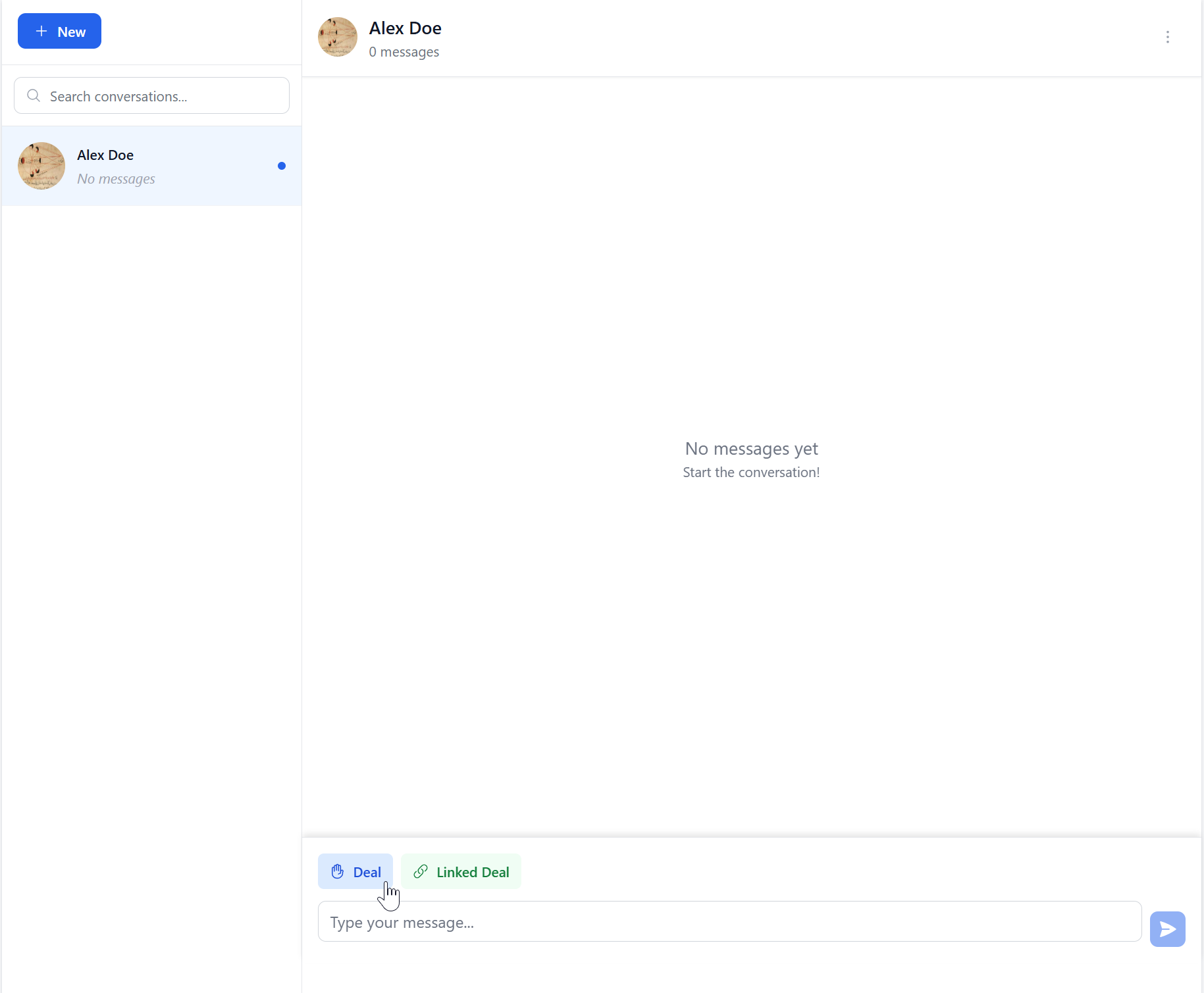Click the send message arrow icon
The height and width of the screenshot is (993, 1204).
(x=1168, y=929)
